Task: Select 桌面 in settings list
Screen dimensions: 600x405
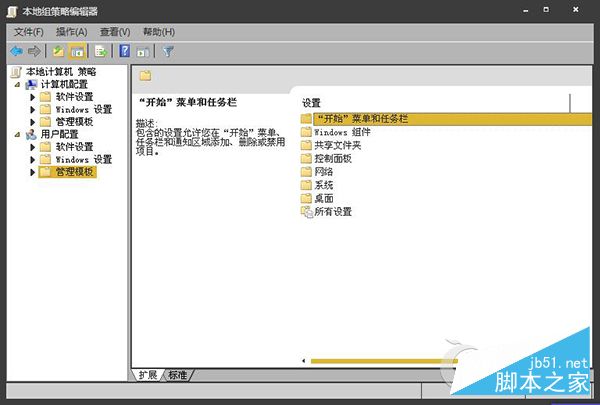Action: 323,198
